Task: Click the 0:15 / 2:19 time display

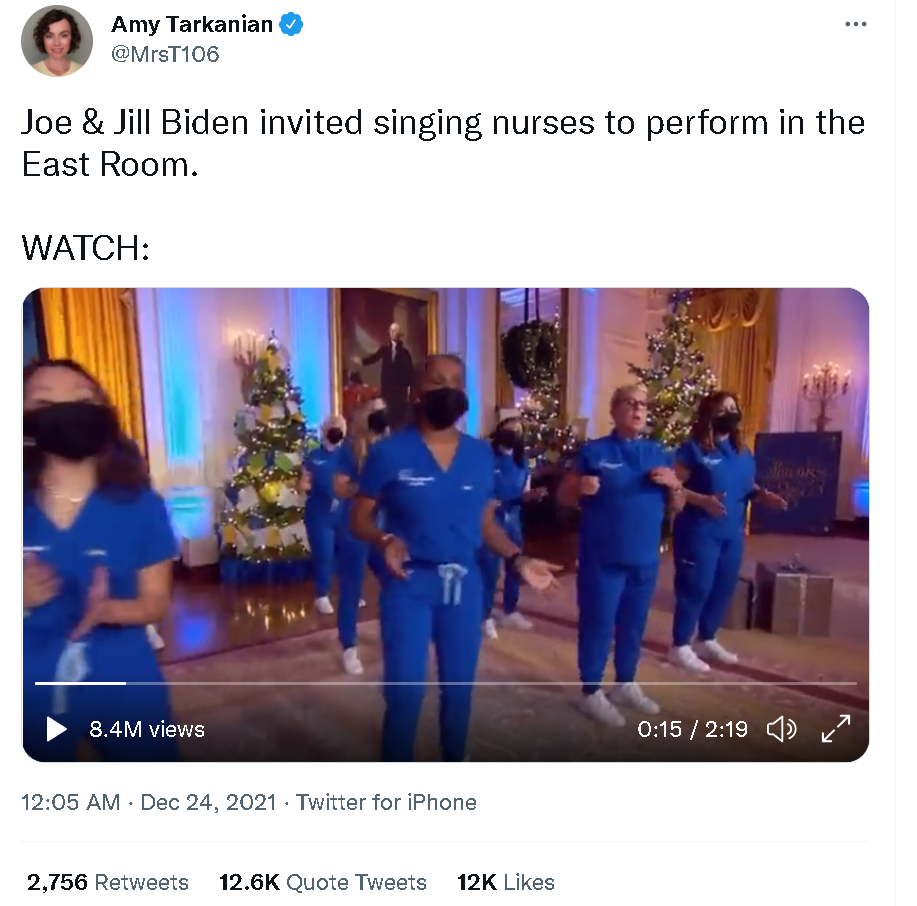Action: tap(692, 729)
